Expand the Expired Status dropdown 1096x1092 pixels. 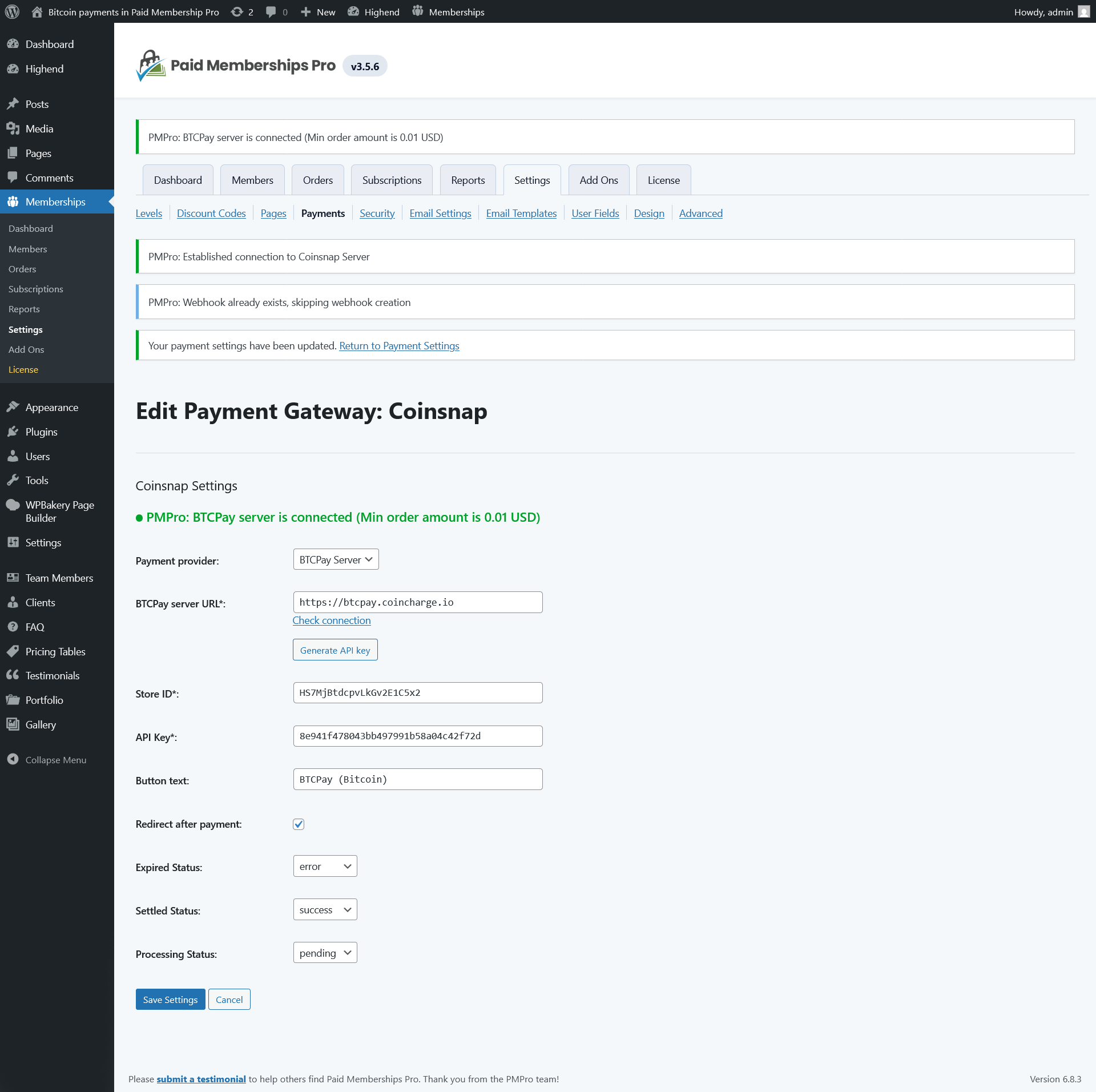pyautogui.click(x=325, y=866)
